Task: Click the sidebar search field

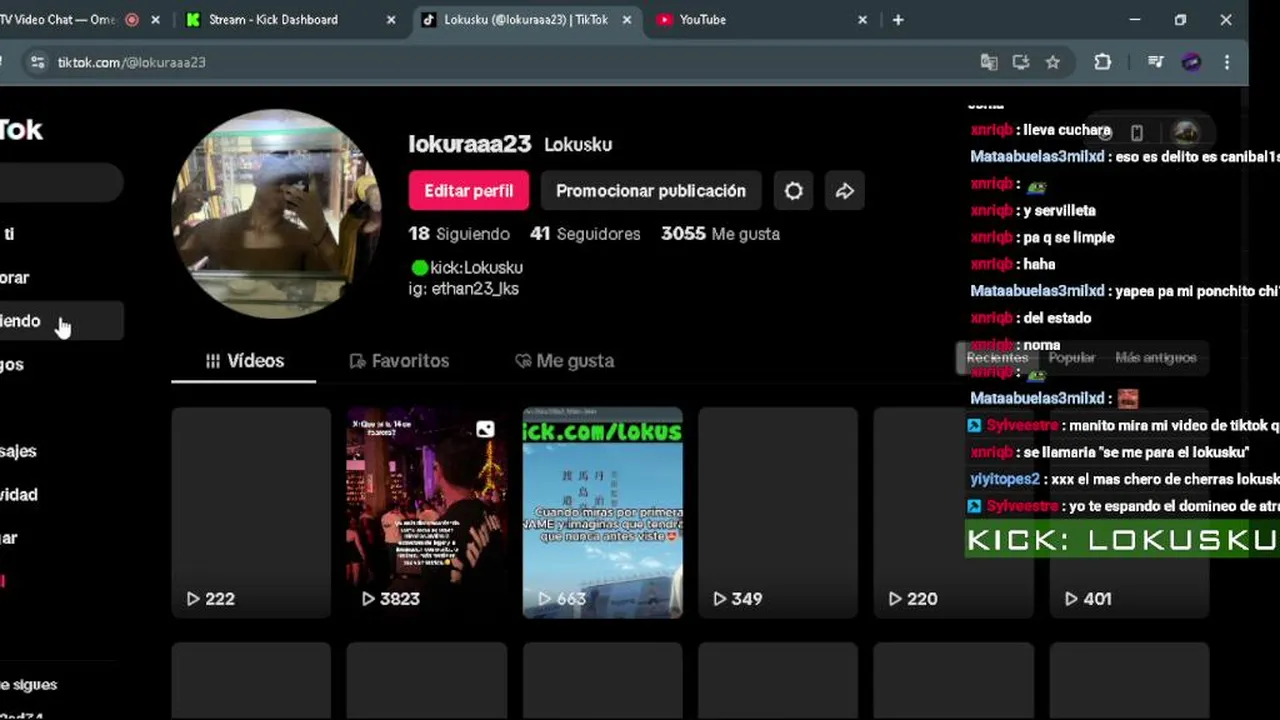Action: coord(60,183)
